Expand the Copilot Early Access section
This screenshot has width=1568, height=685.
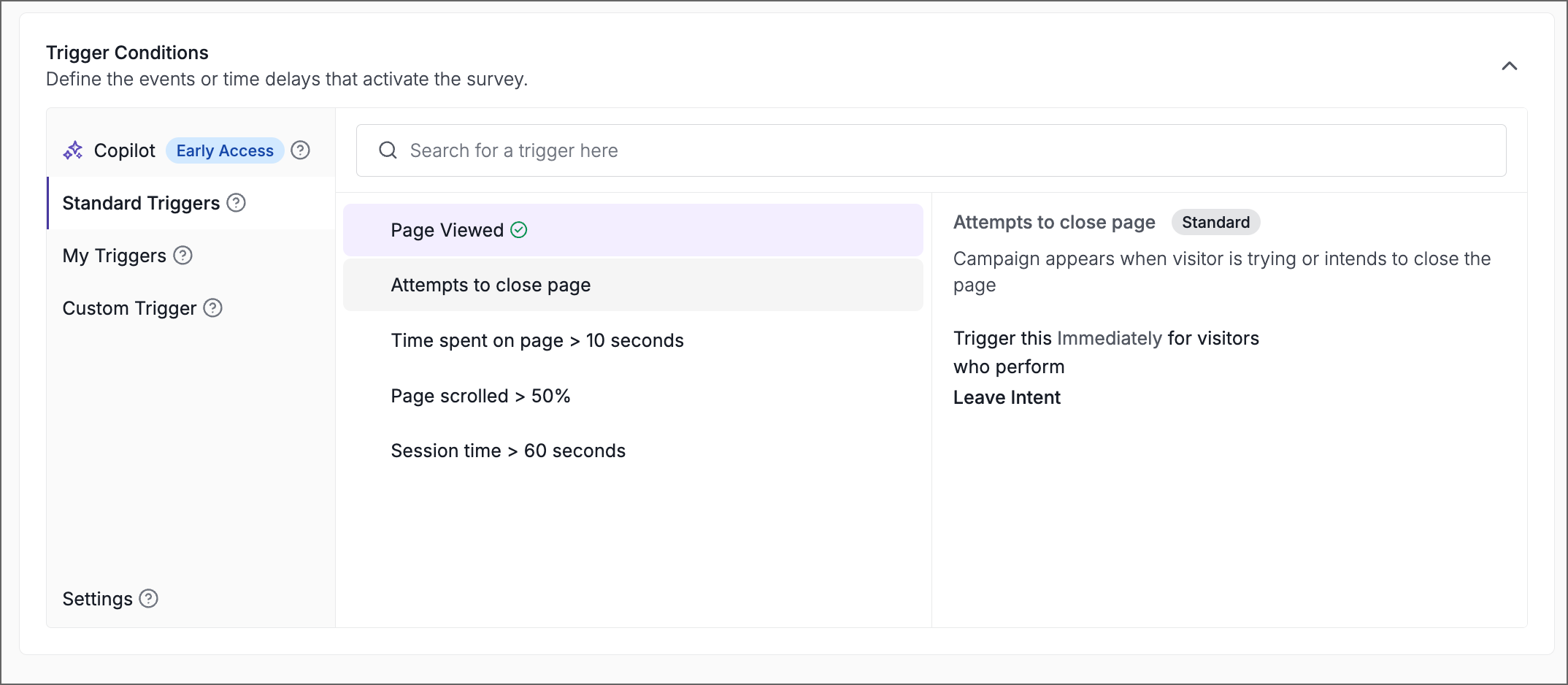pyautogui.click(x=124, y=150)
